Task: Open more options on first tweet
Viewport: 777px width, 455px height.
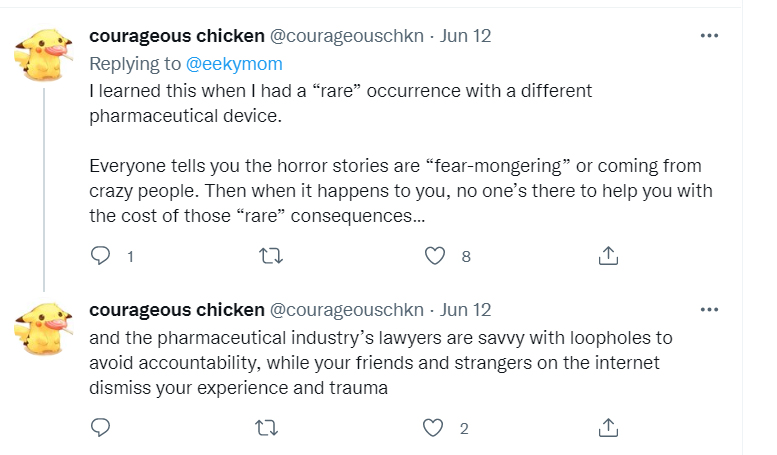Action: (x=710, y=36)
